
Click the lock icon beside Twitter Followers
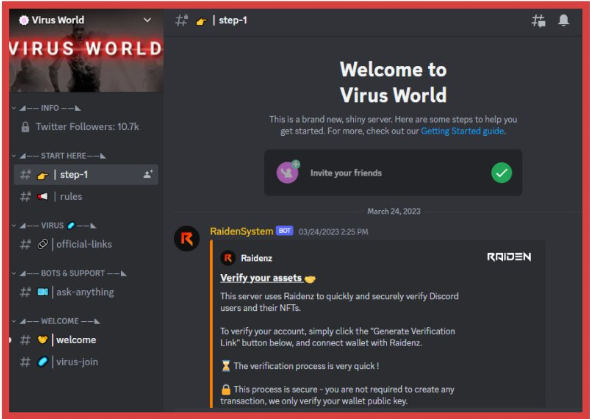point(25,127)
